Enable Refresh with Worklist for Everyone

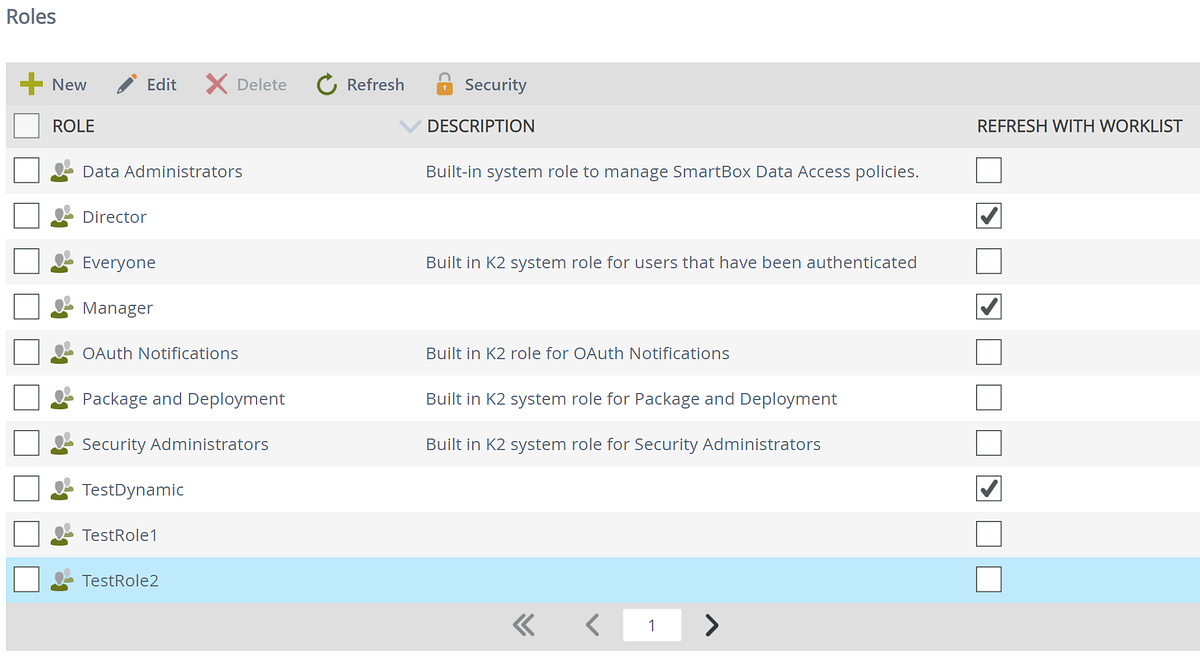988,261
